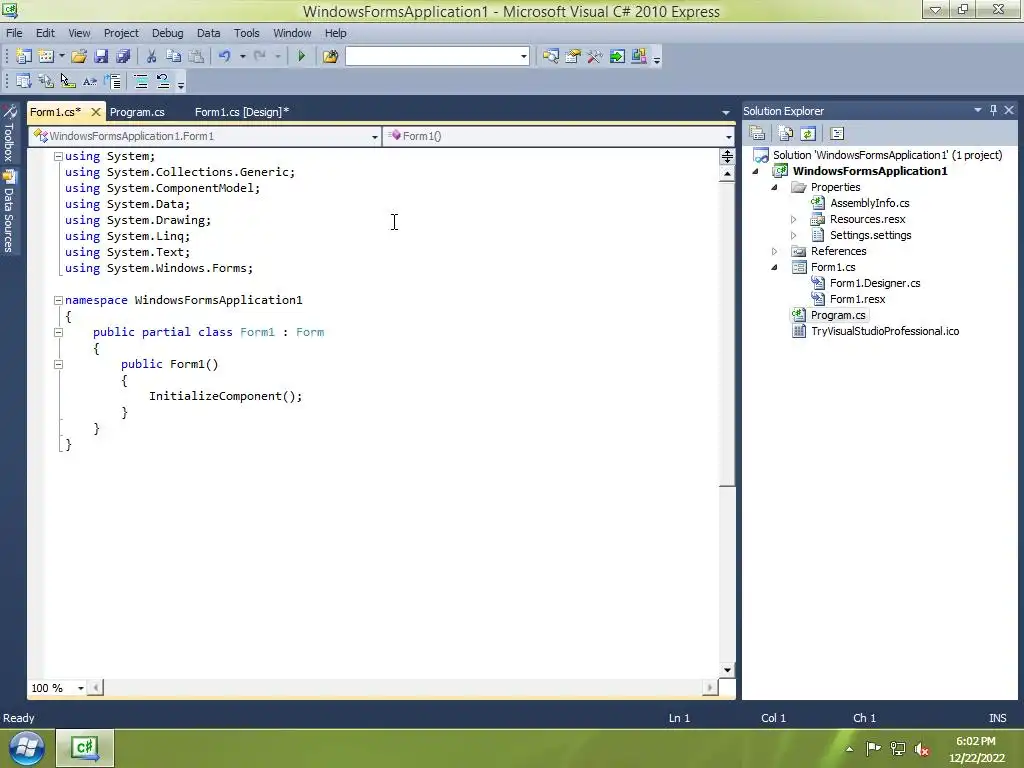Click the Save All icon
1024x768 pixels.
pyautogui.click(x=123, y=57)
